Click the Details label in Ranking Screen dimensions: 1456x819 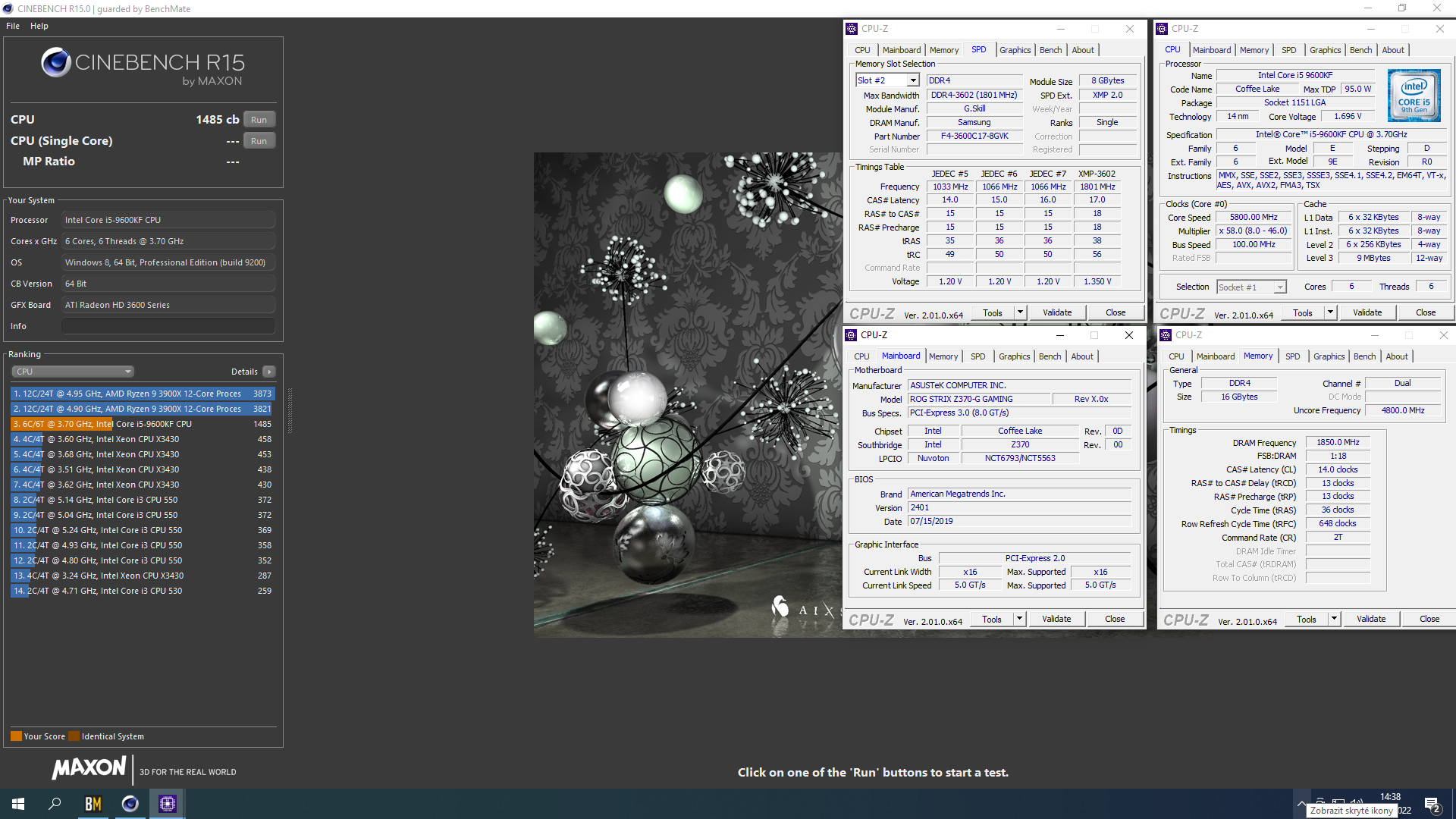[244, 372]
